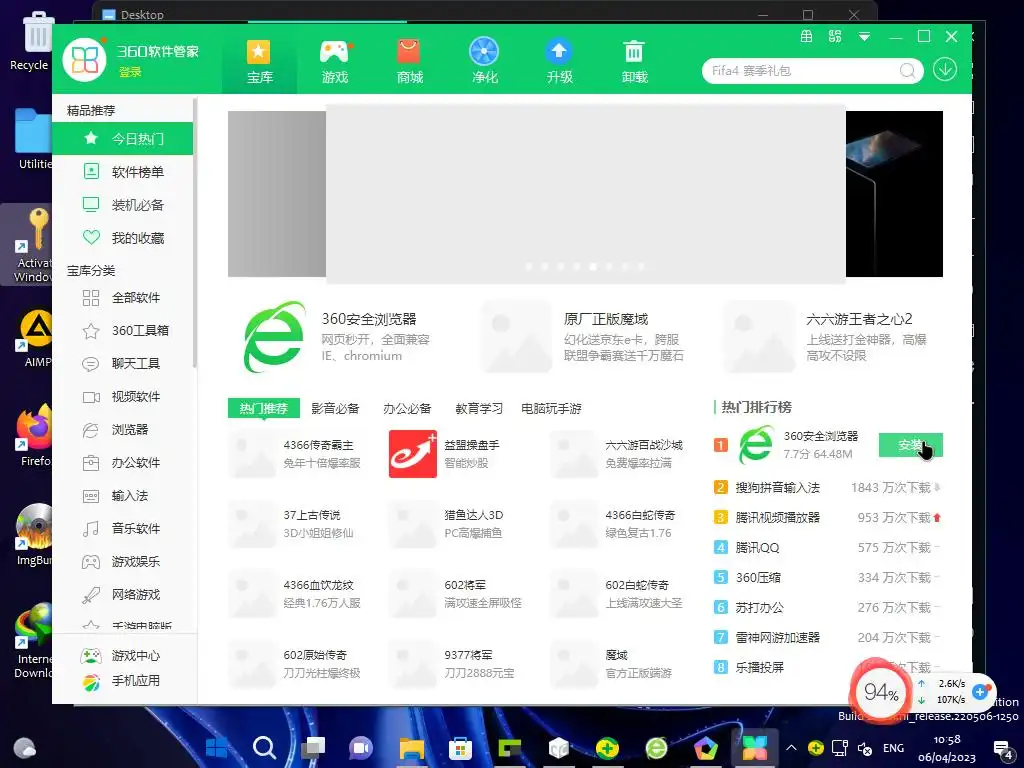The height and width of the screenshot is (768, 1024).
Task: Click the ENG language indicator
Action: [x=893, y=748]
